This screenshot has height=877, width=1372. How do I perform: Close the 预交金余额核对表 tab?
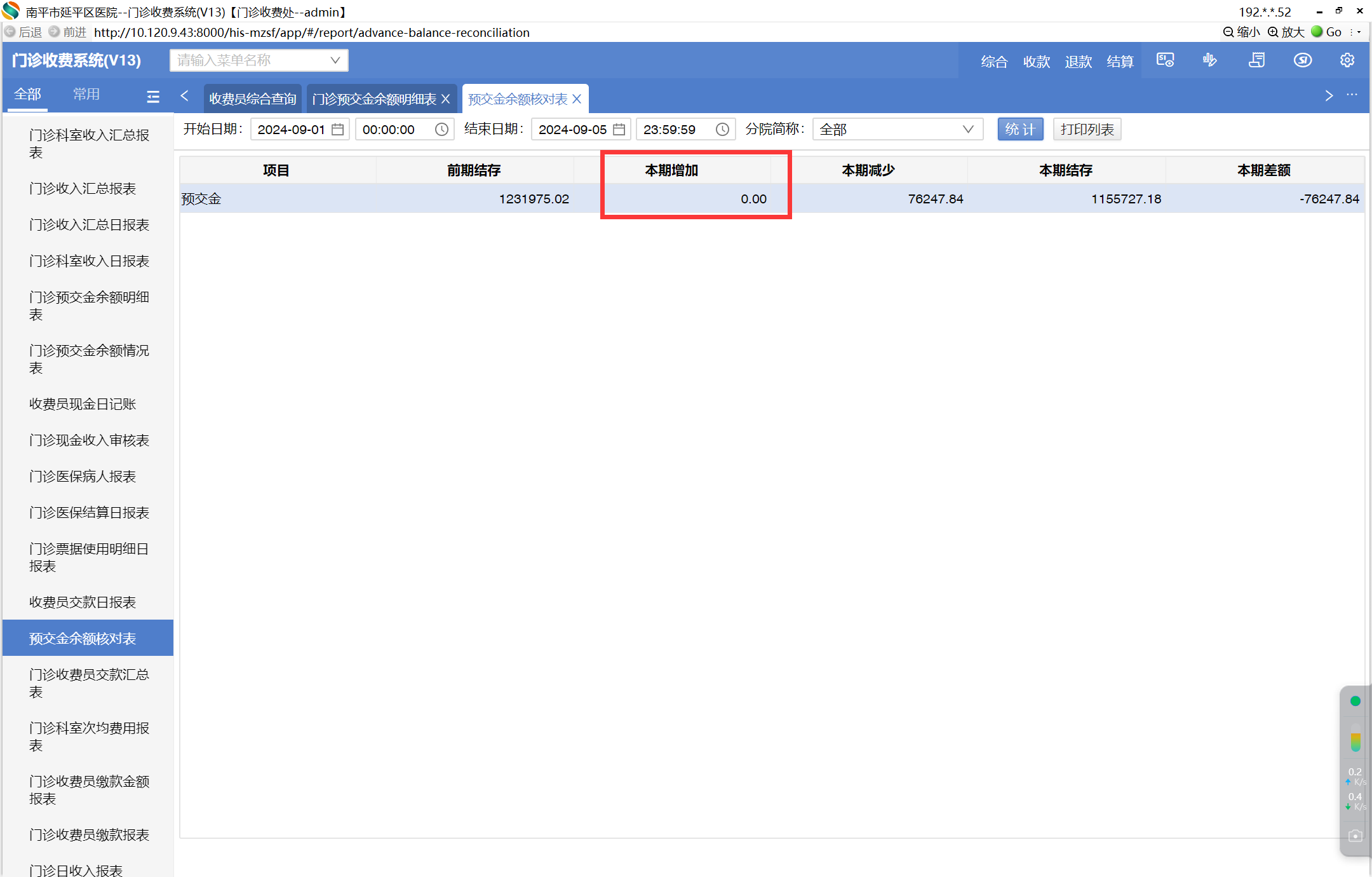pyautogui.click(x=577, y=99)
